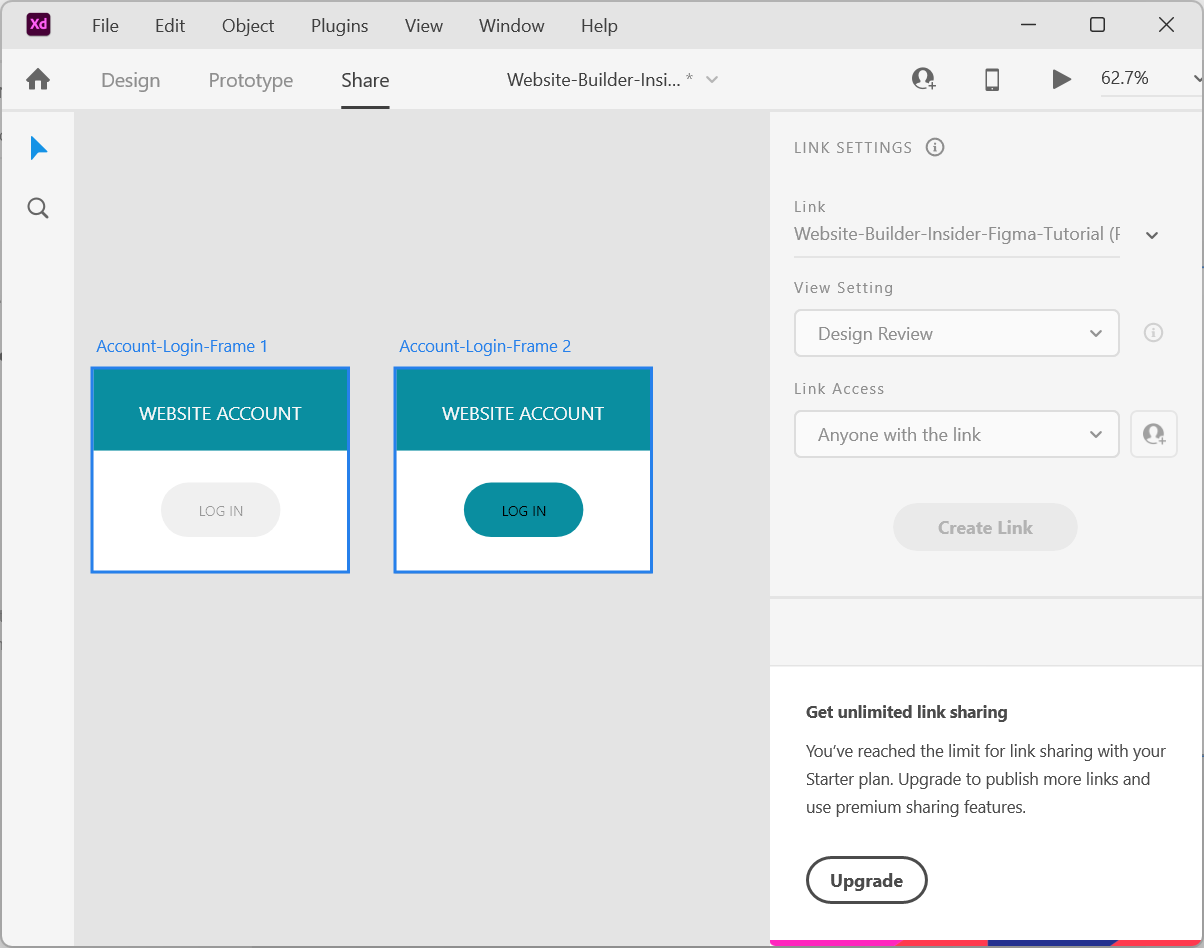This screenshot has height=948, width=1204.
Task: Click the Home icon
Action: (x=38, y=80)
